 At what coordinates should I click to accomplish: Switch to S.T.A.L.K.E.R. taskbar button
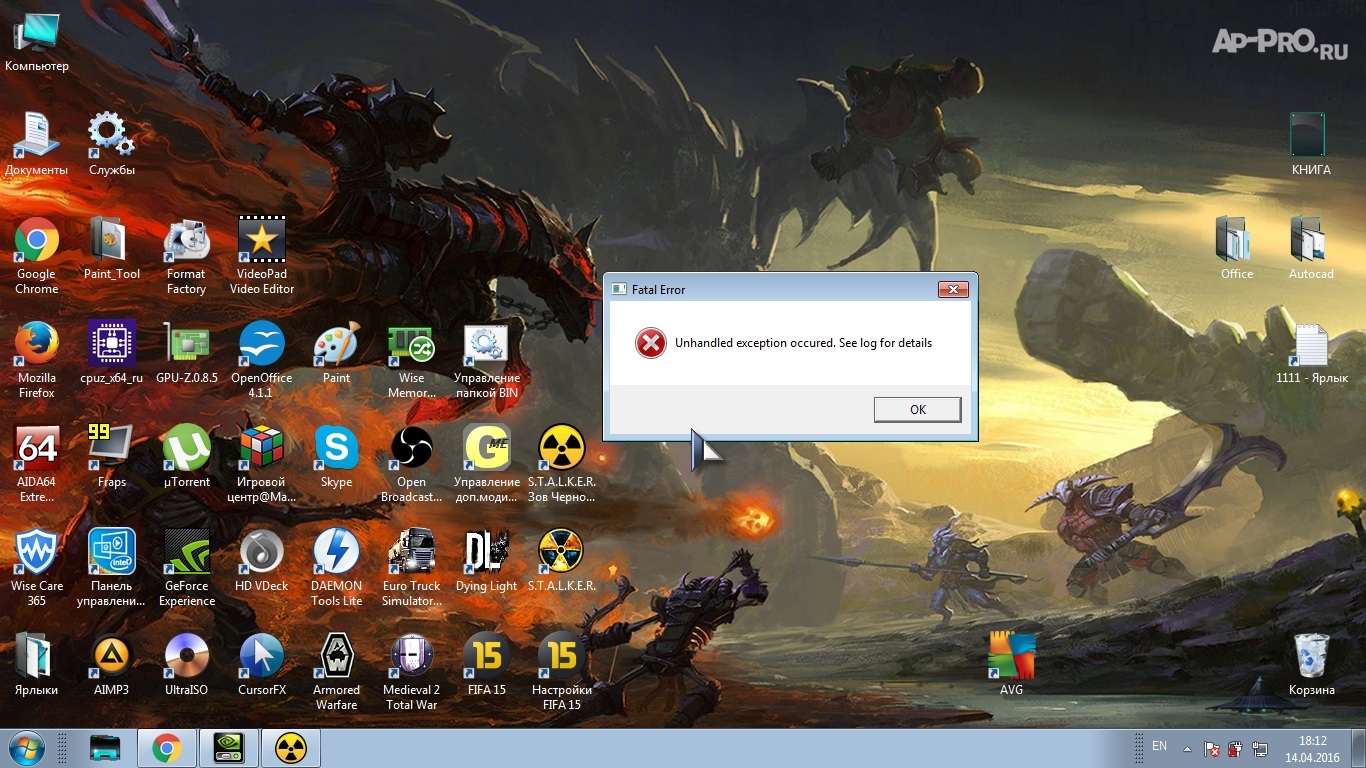coord(290,748)
